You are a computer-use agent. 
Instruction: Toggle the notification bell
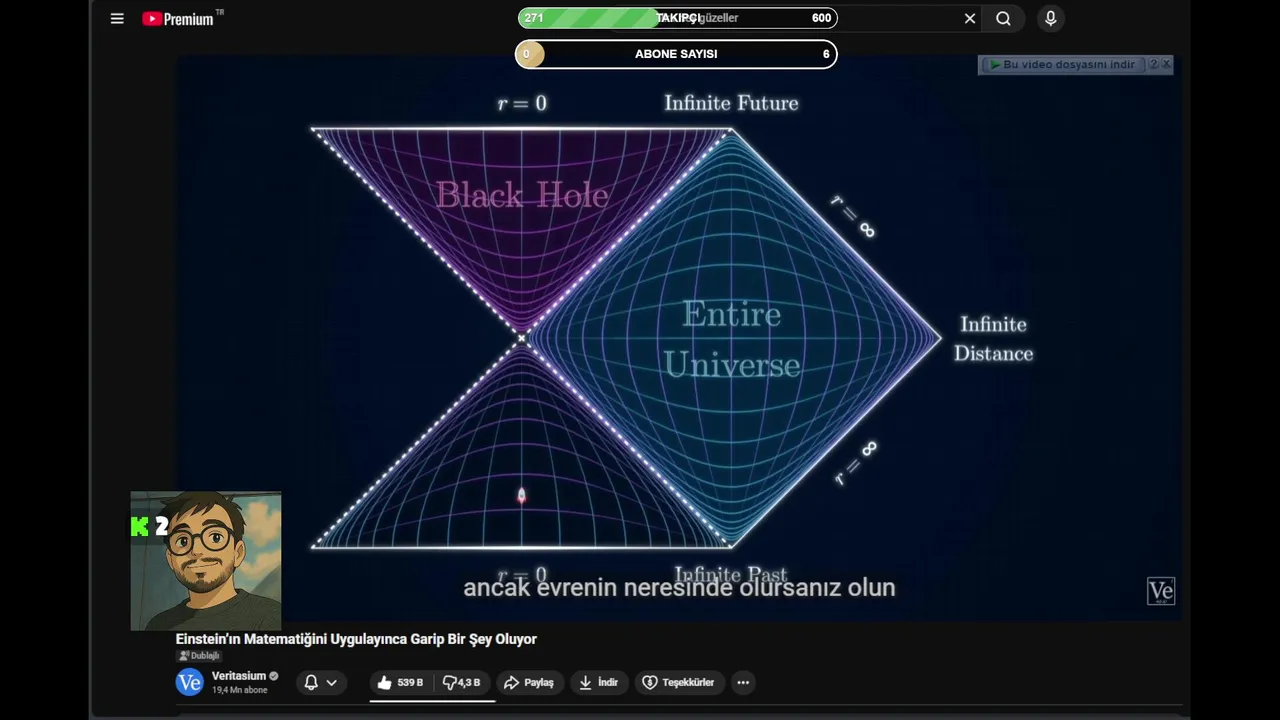(311, 682)
